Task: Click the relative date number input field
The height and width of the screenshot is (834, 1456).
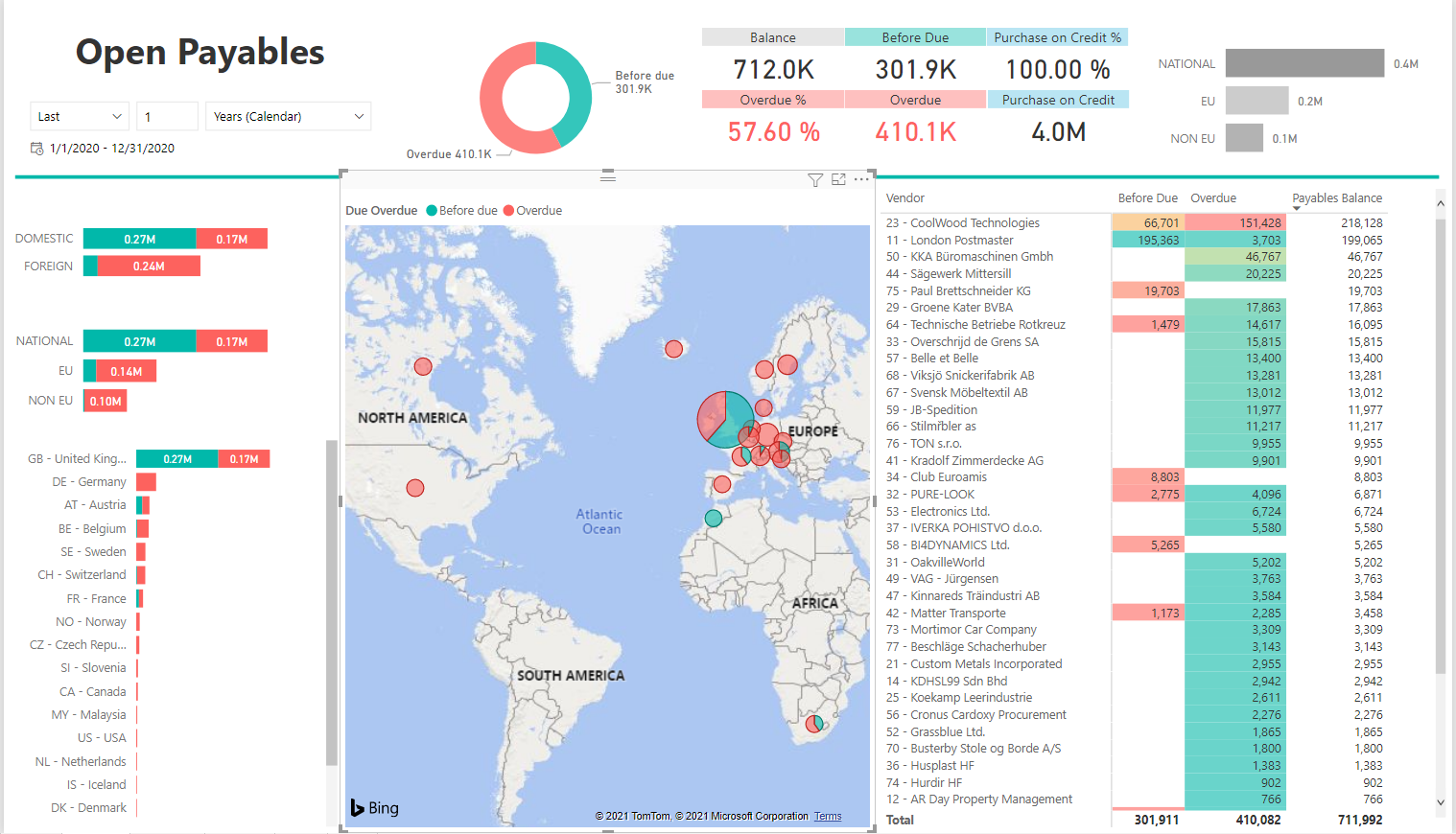Action: coord(167,117)
